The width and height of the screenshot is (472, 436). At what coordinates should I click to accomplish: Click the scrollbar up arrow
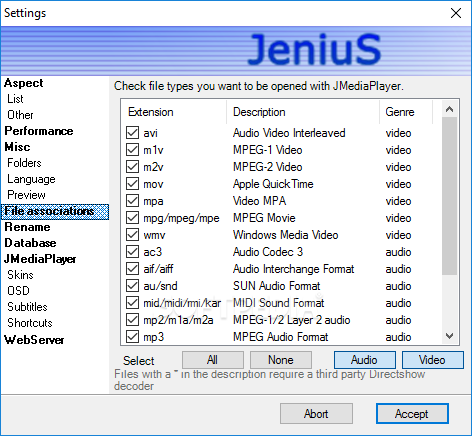449,109
